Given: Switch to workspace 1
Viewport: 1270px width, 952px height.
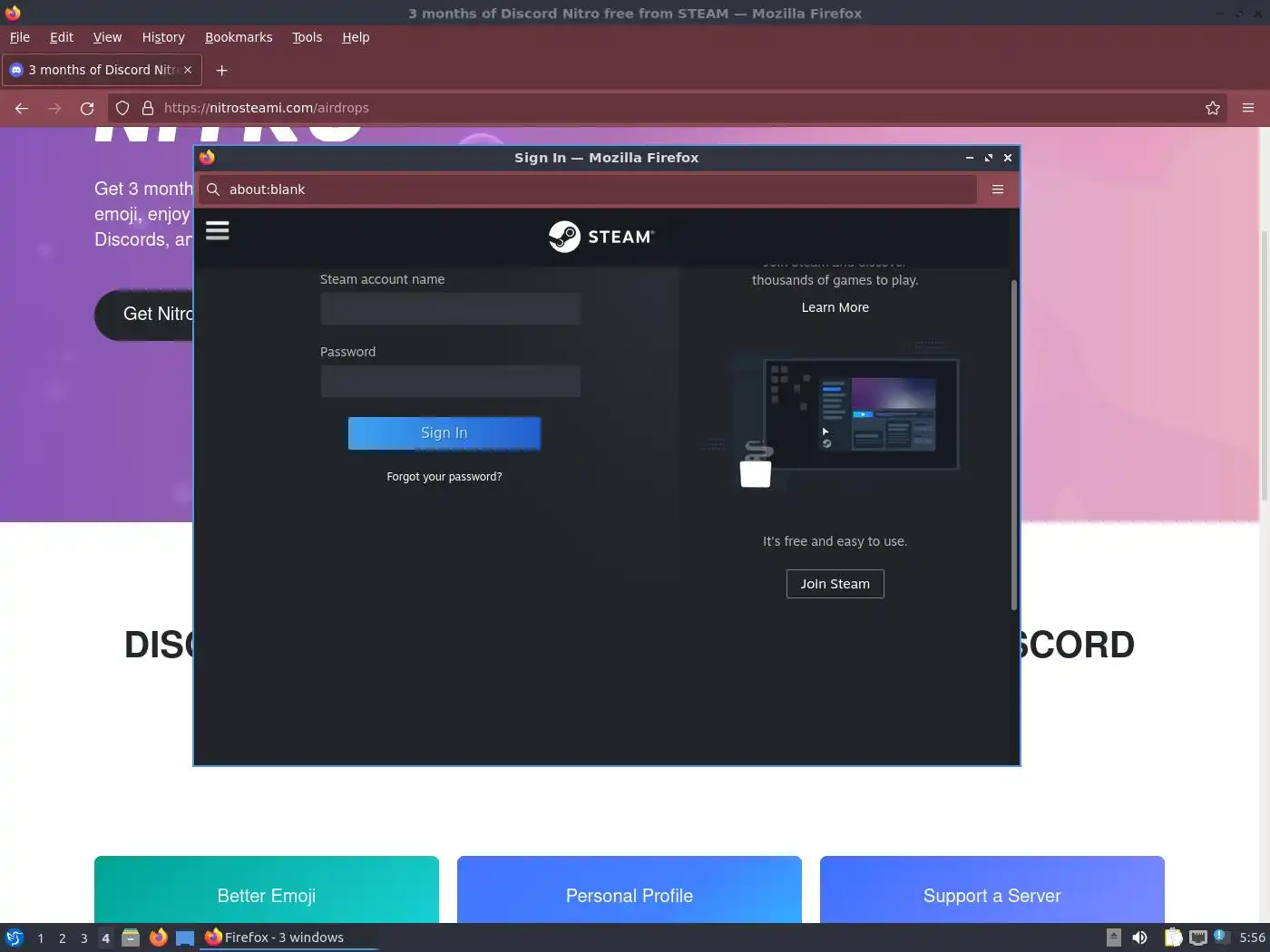Looking at the screenshot, I should click(x=40, y=938).
